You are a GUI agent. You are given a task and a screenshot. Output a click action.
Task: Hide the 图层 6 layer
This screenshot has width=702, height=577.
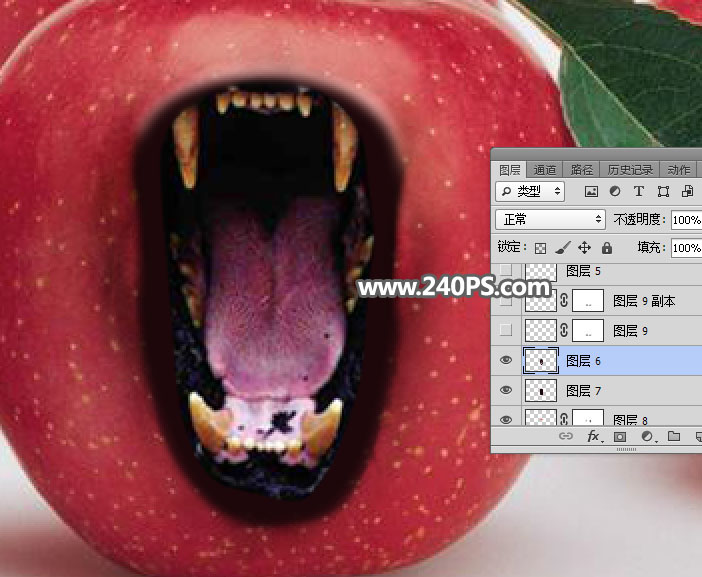point(506,360)
